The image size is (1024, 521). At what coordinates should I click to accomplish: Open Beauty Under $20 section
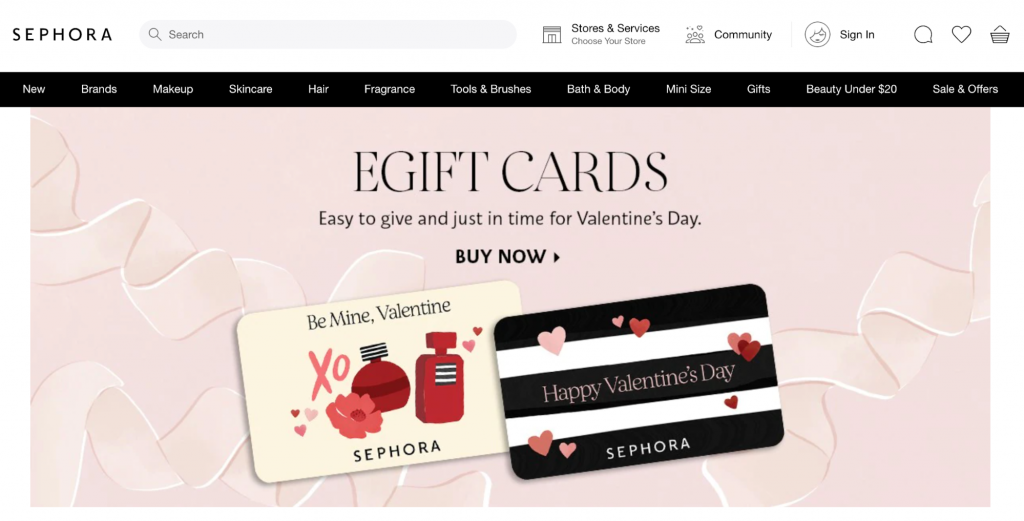coord(851,89)
